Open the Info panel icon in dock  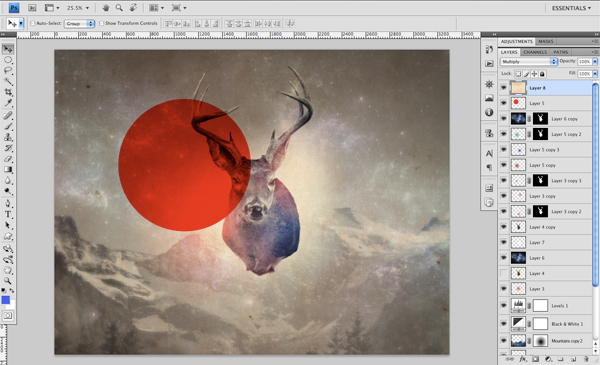(x=489, y=112)
